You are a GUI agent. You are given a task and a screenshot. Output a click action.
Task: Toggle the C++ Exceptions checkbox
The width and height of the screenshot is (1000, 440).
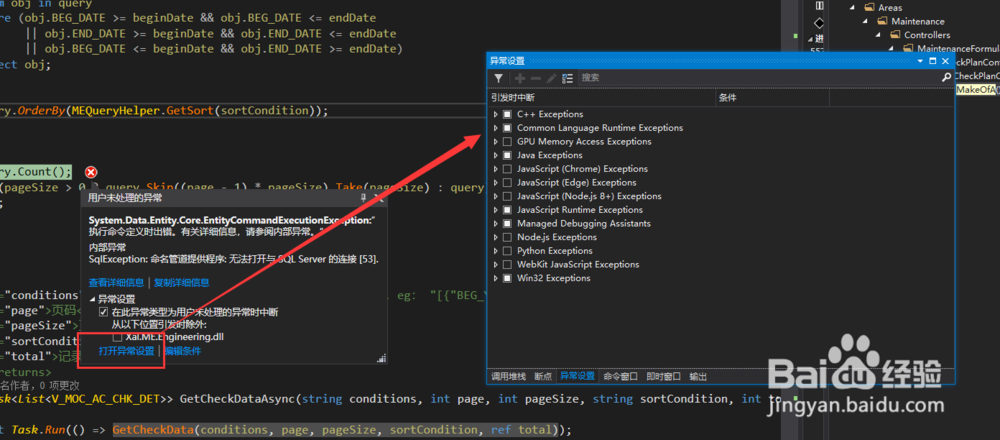[507, 114]
